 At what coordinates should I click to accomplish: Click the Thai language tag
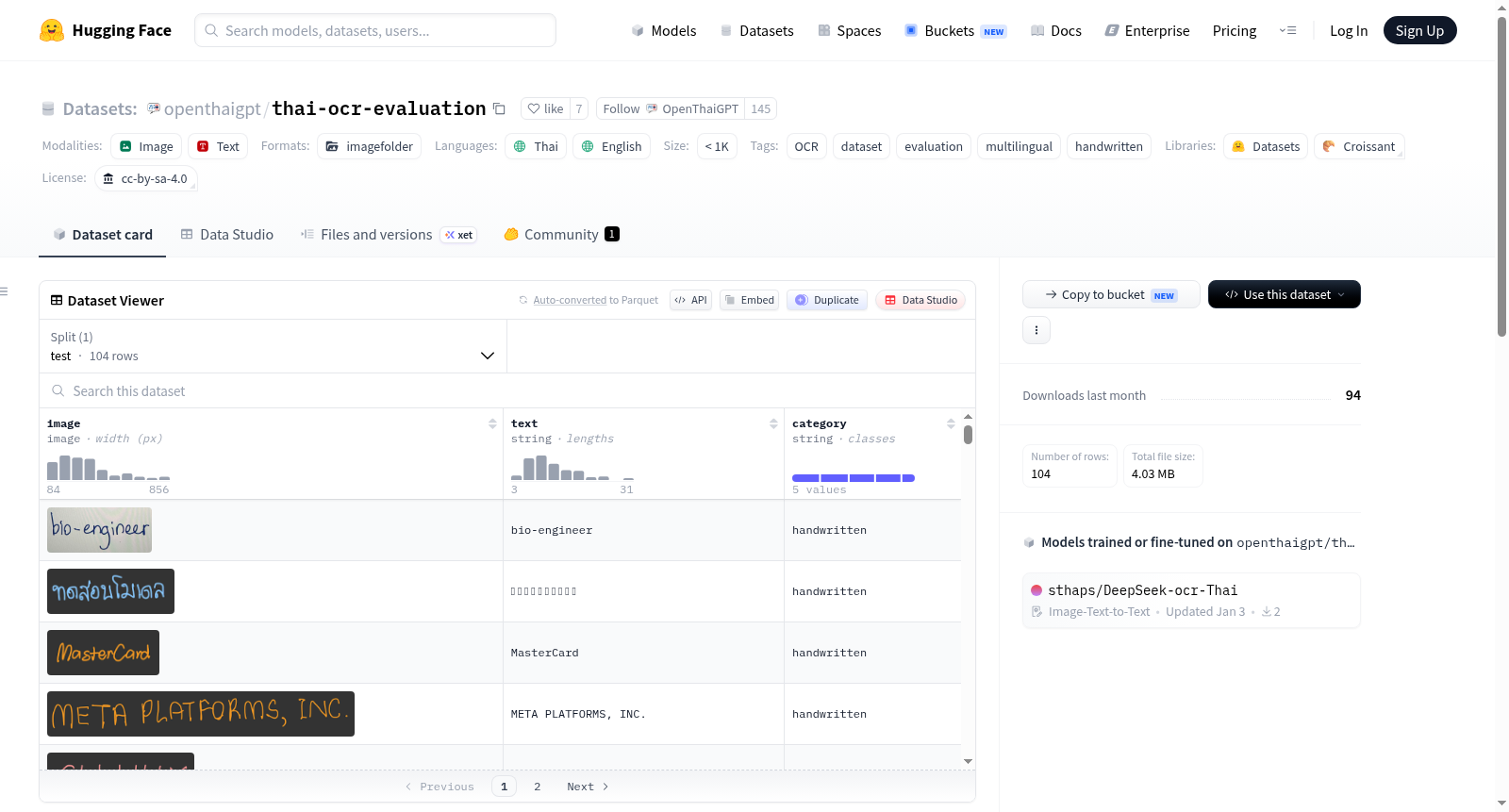[537, 146]
